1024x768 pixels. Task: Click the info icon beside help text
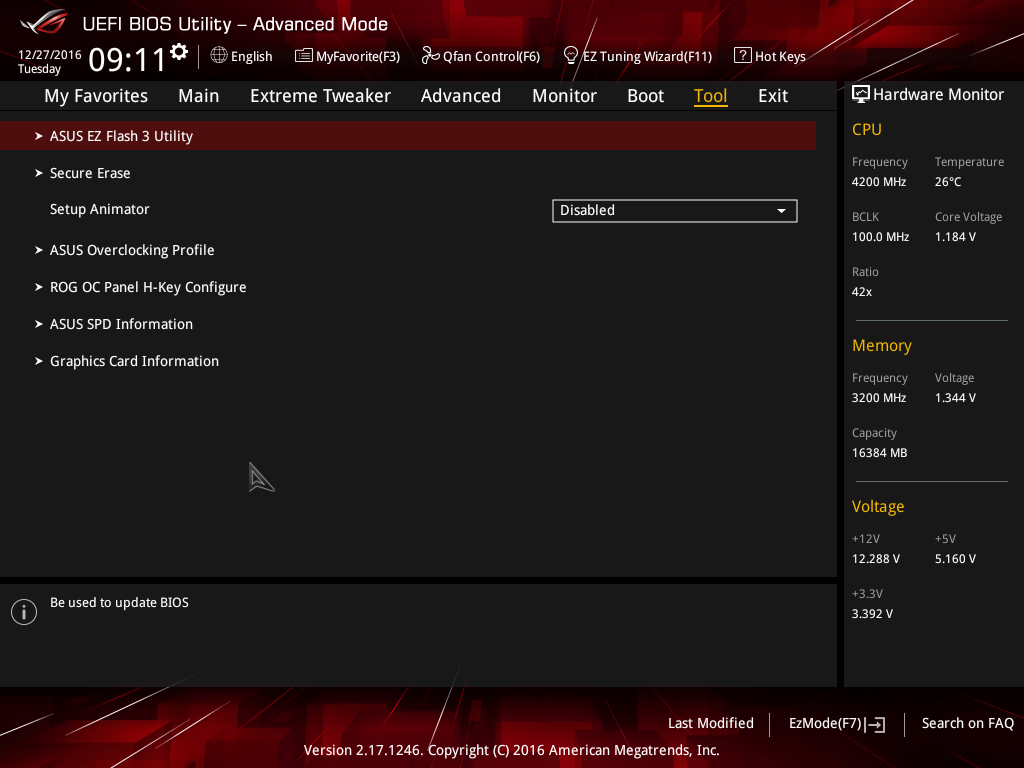[24, 612]
